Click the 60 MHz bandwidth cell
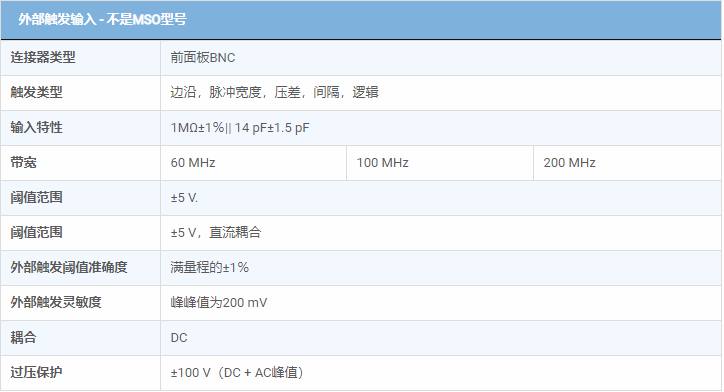 pyautogui.click(x=253, y=163)
